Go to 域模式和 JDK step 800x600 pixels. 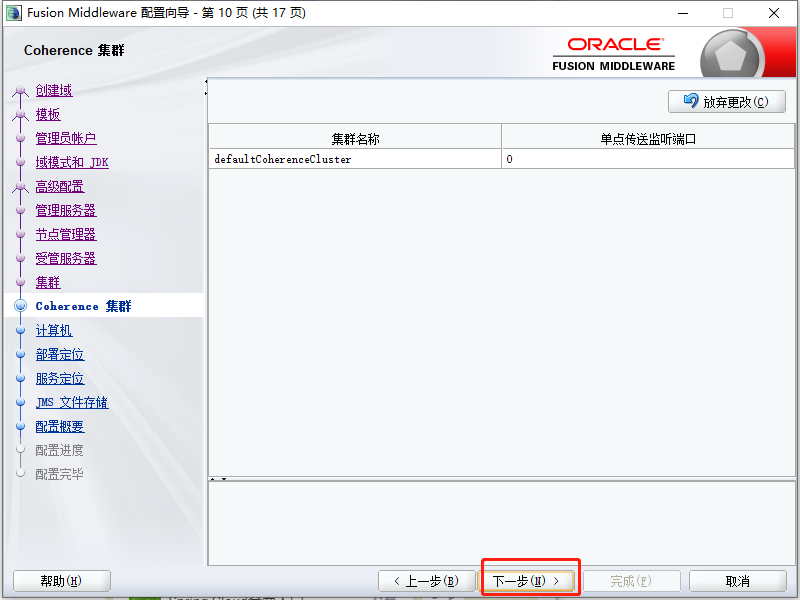pyautogui.click(x=72, y=162)
